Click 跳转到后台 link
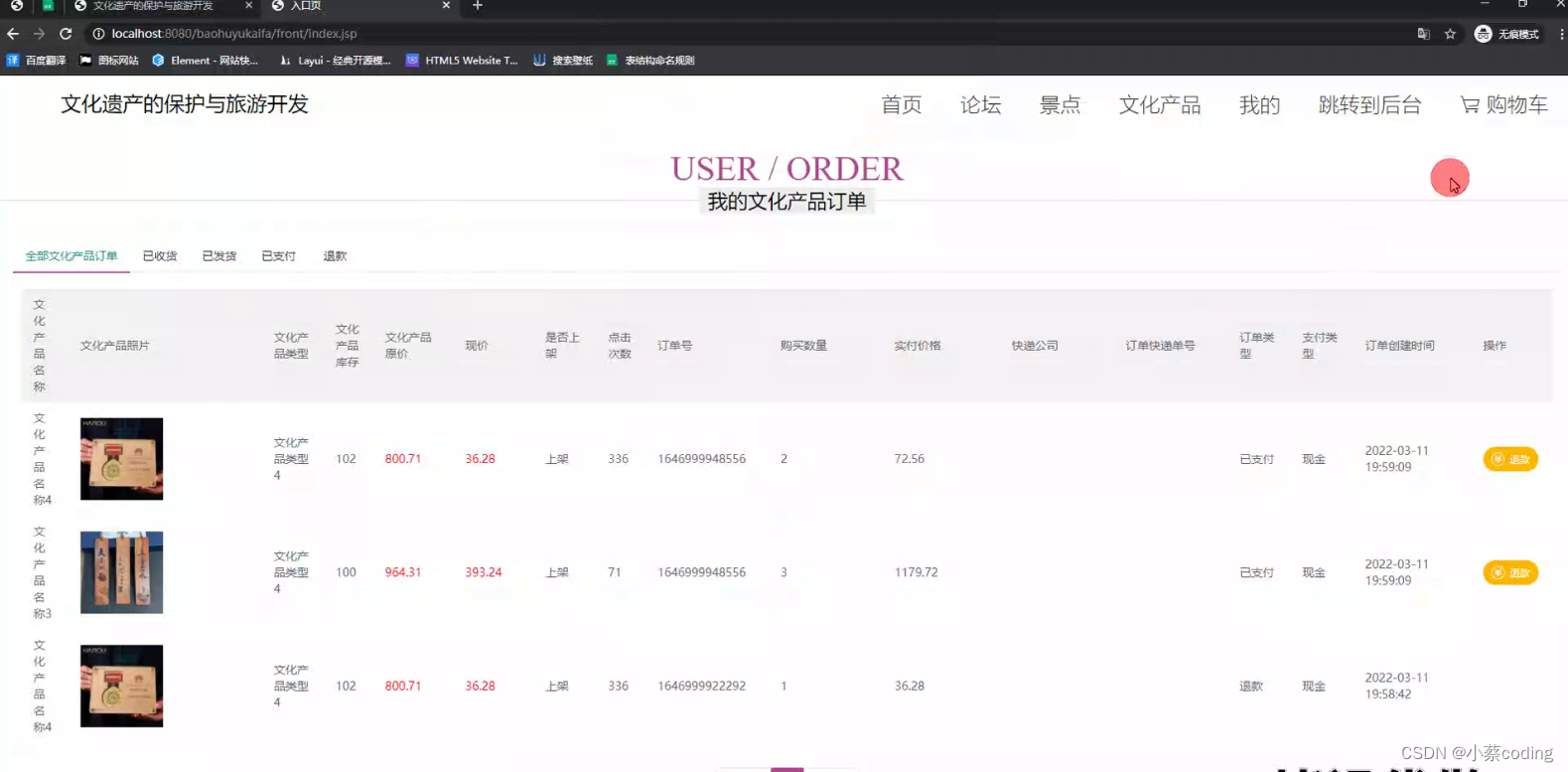The image size is (1568, 772). click(x=1369, y=105)
